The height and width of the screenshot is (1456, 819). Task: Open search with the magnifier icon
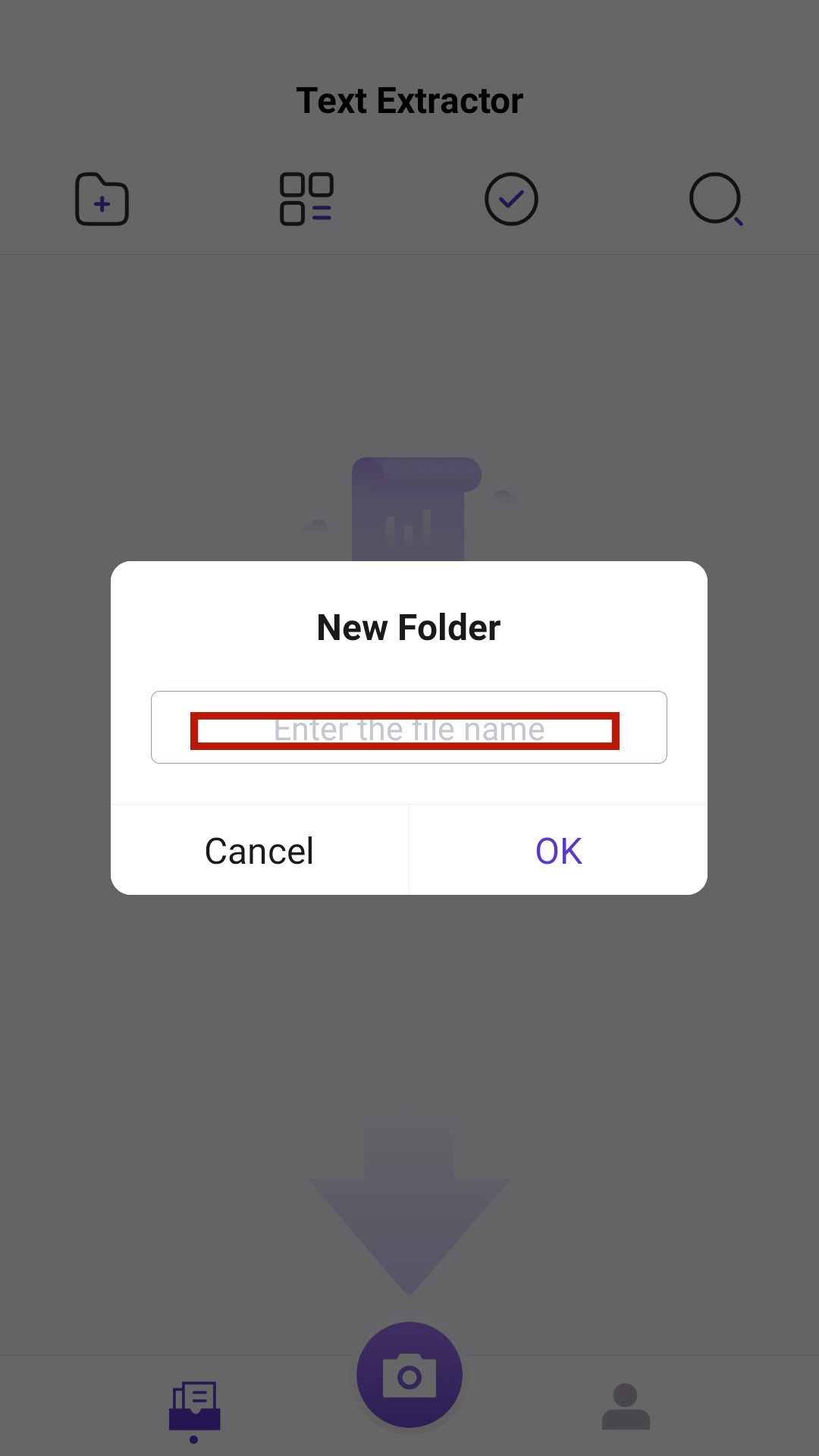click(x=716, y=199)
